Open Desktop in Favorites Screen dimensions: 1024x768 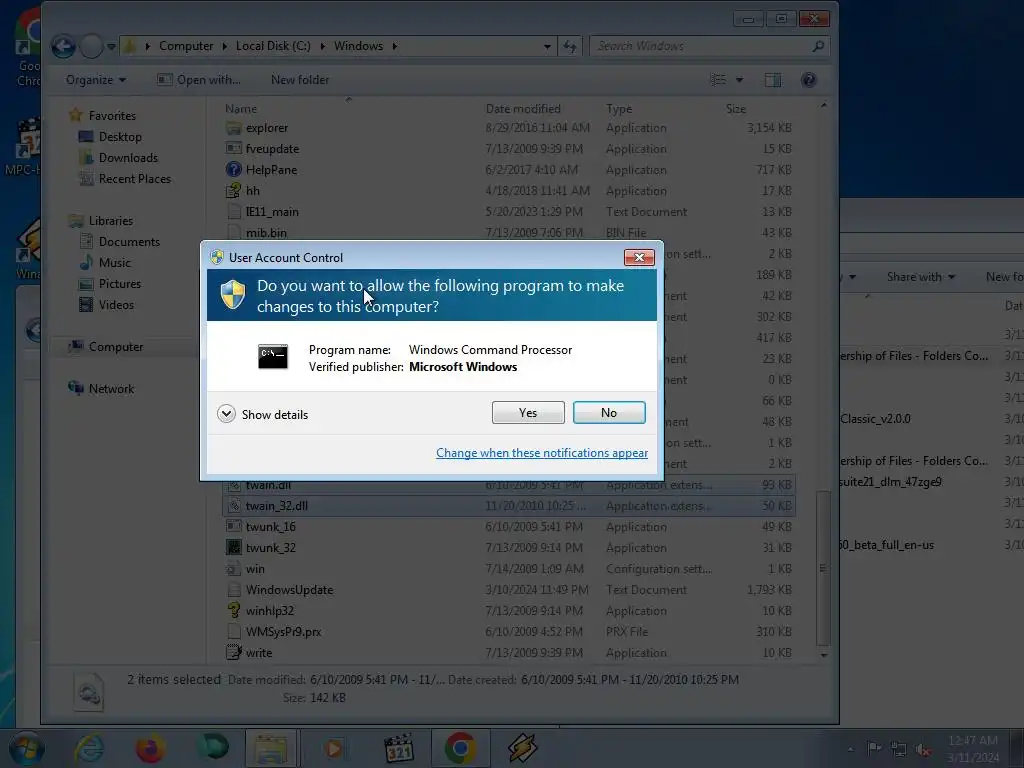[120, 136]
